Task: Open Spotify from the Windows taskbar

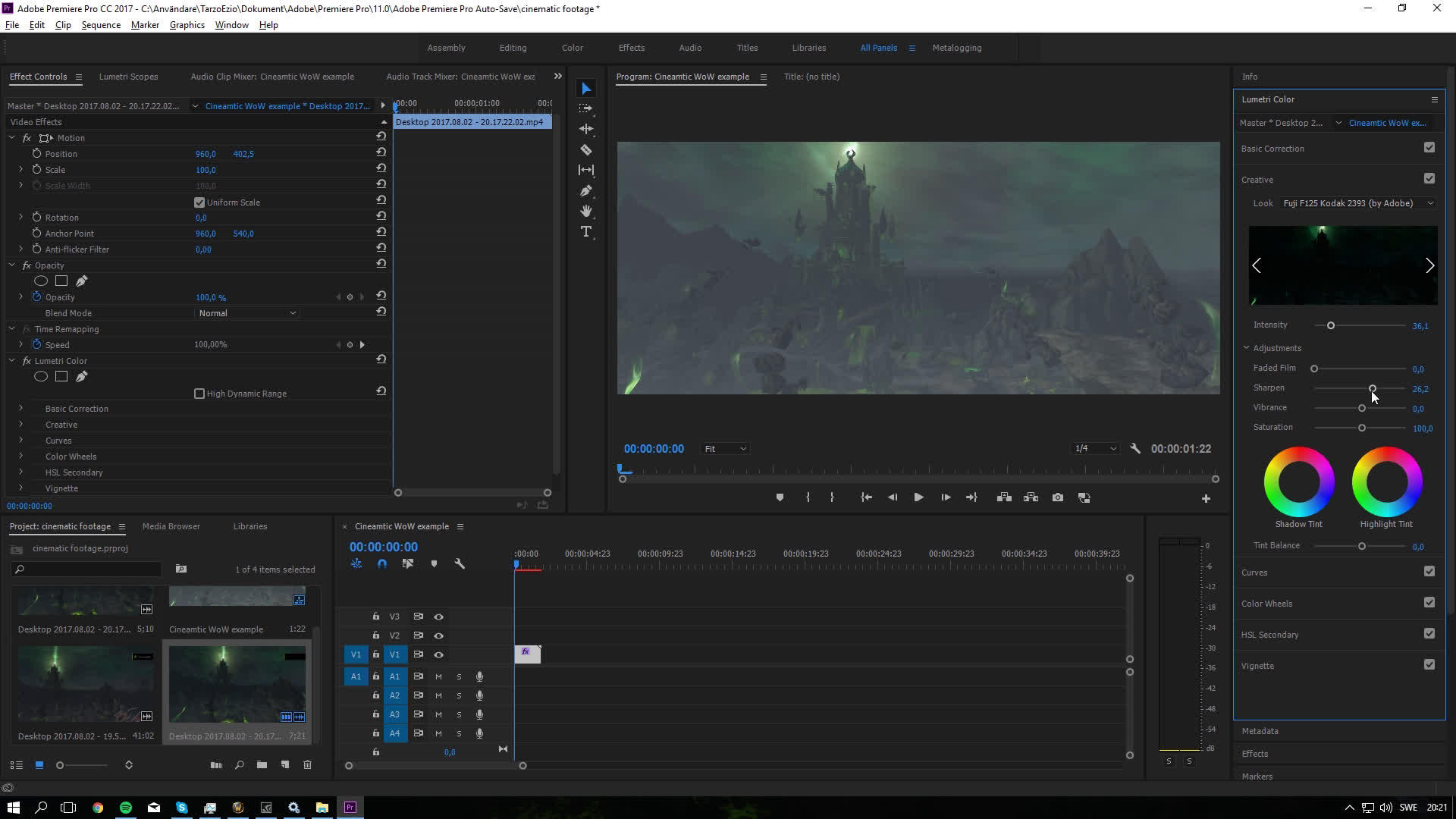Action: coord(126,808)
